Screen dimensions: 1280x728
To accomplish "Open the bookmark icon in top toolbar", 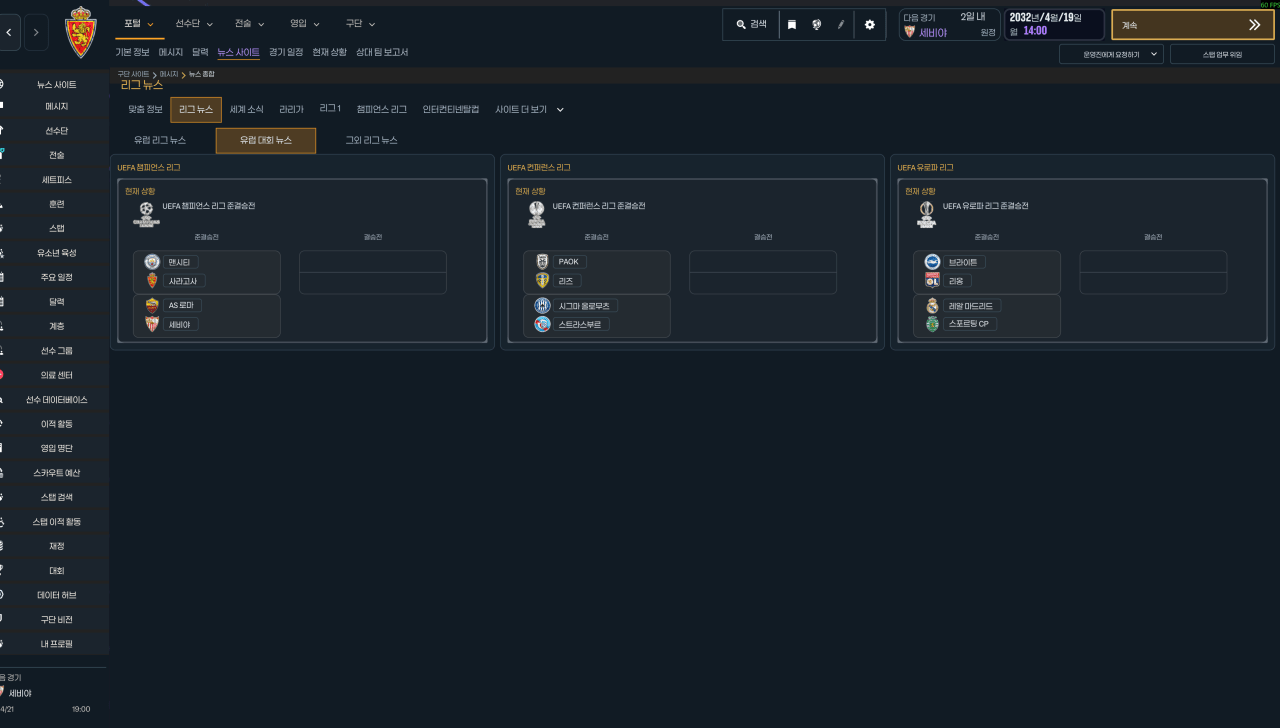I will [x=792, y=24].
